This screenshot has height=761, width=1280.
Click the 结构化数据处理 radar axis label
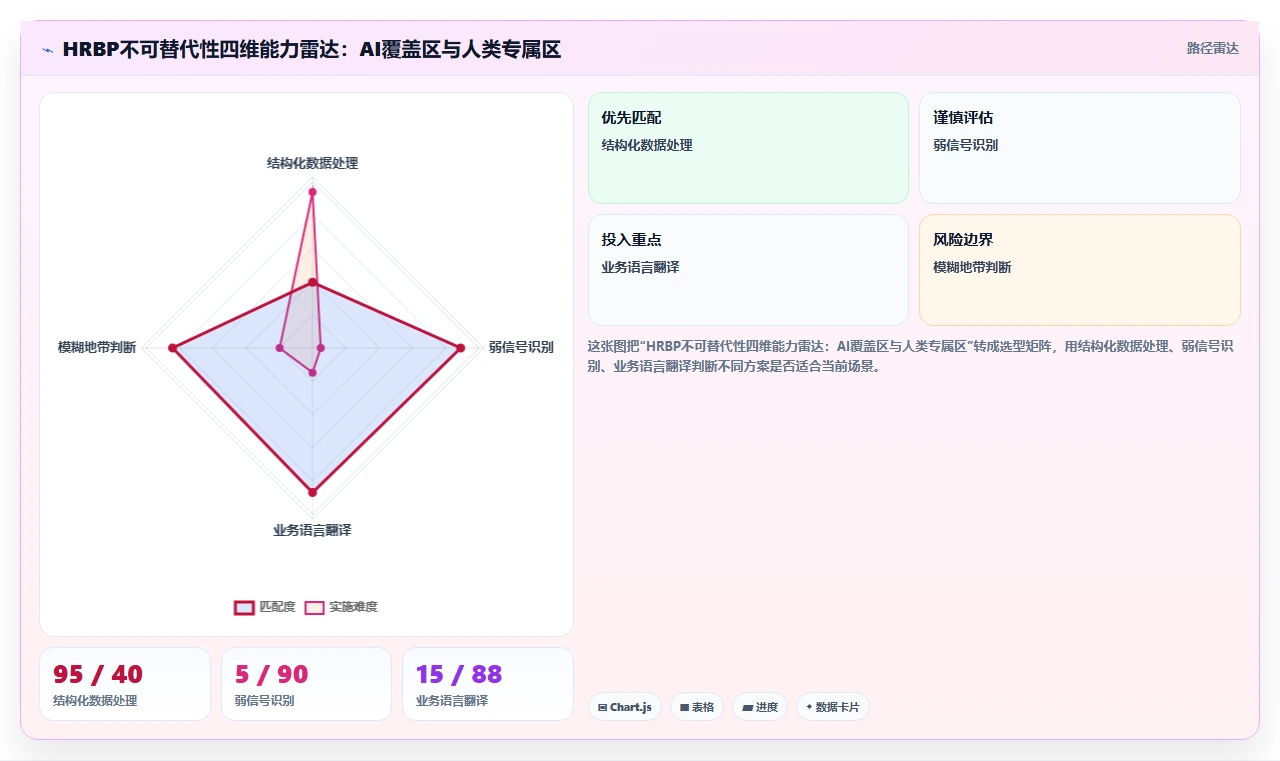point(312,163)
